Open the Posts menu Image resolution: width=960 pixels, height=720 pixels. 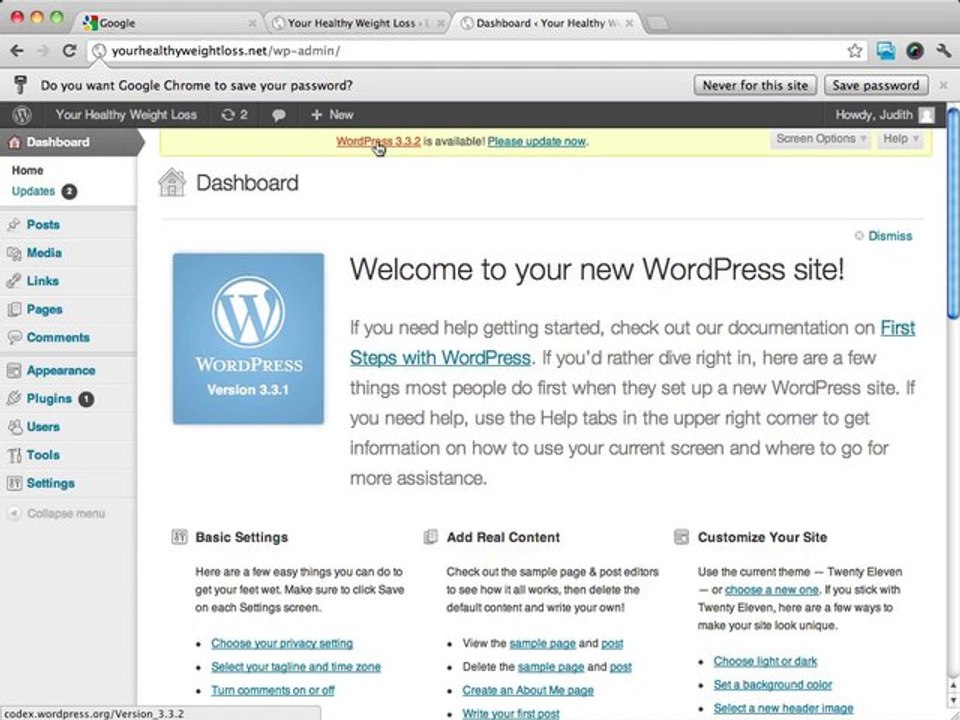(x=43, y=225)
